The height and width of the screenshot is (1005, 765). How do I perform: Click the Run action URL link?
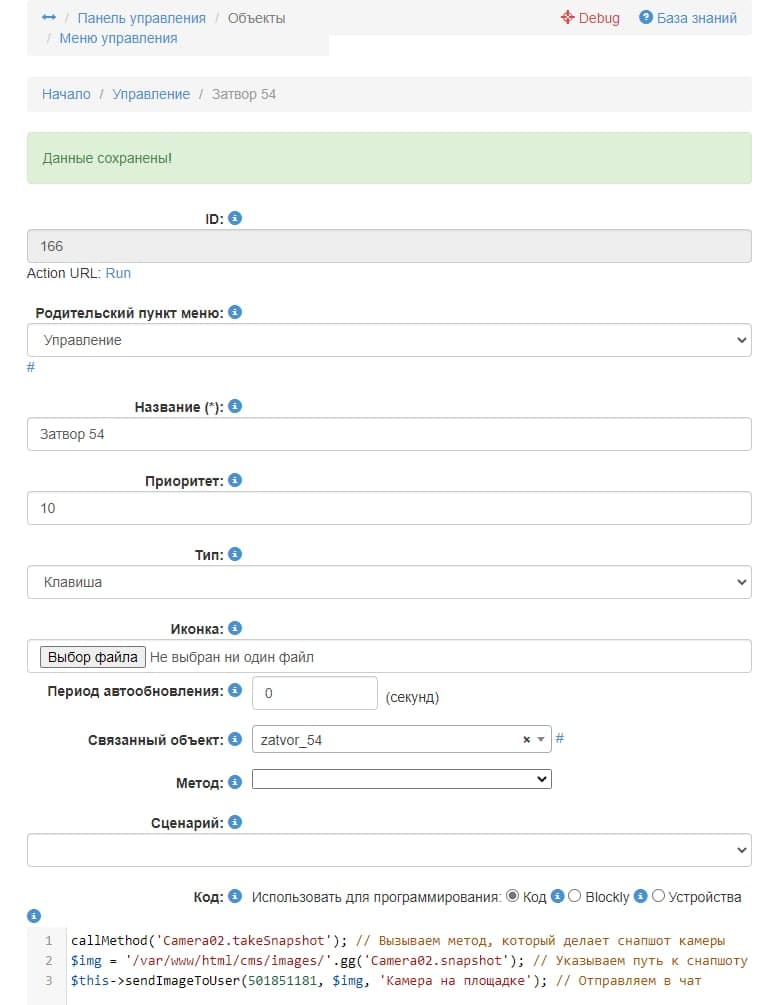click(118, 273)
